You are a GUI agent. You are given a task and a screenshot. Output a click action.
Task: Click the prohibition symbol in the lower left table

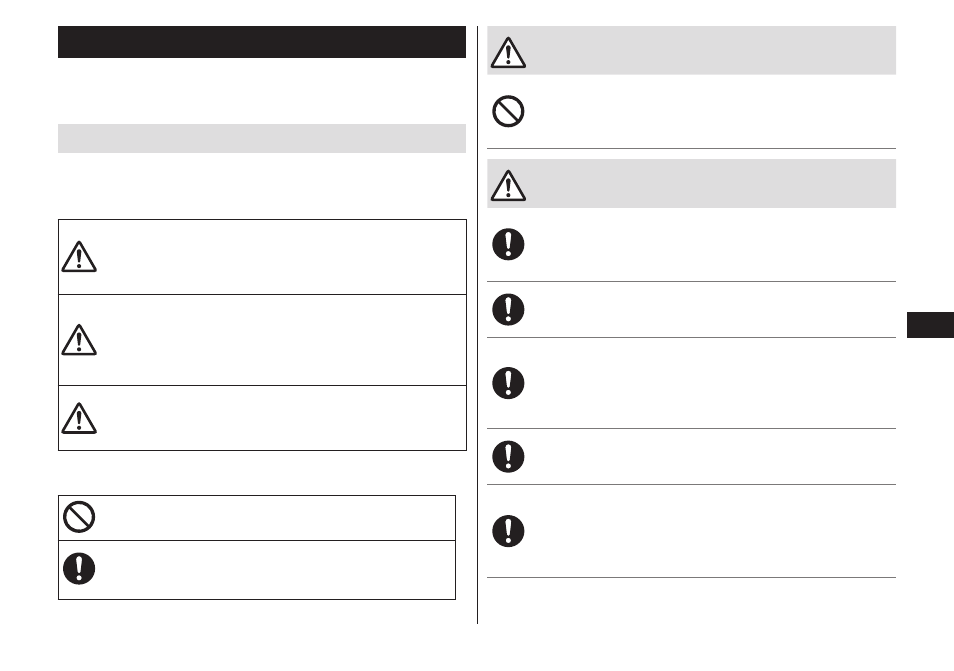(79, 517)
